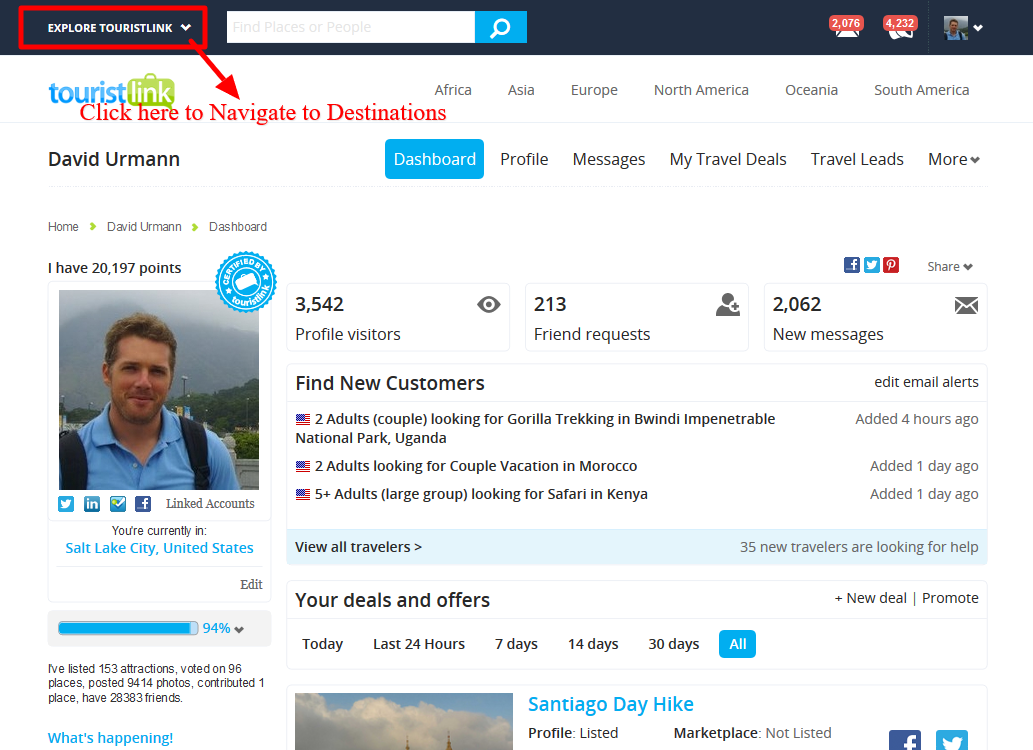Screen dimensions: 1033x750
Task: Open messages notification icon showing 4,232
Action: pyautogui.click(x=900, y=27)
